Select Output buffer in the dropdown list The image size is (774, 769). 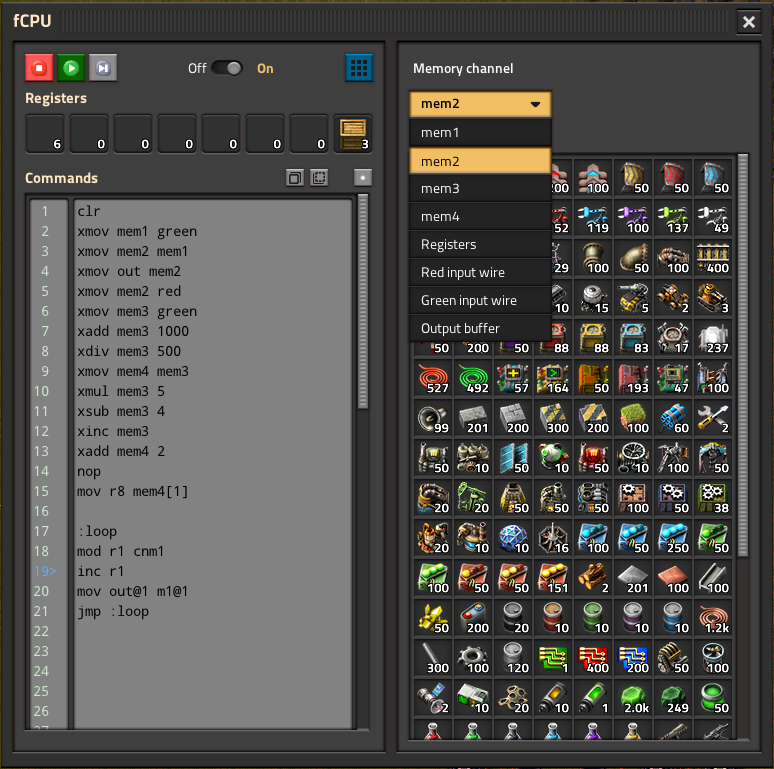tap(480, 329)
